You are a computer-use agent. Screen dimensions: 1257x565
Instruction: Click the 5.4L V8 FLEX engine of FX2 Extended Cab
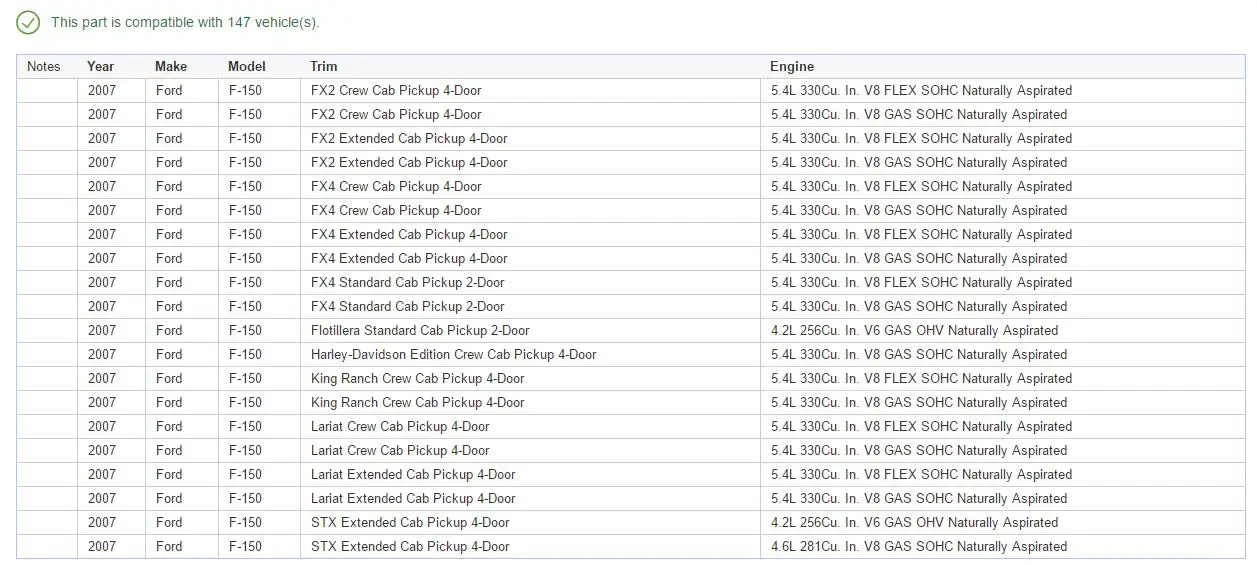coord(921,138)
